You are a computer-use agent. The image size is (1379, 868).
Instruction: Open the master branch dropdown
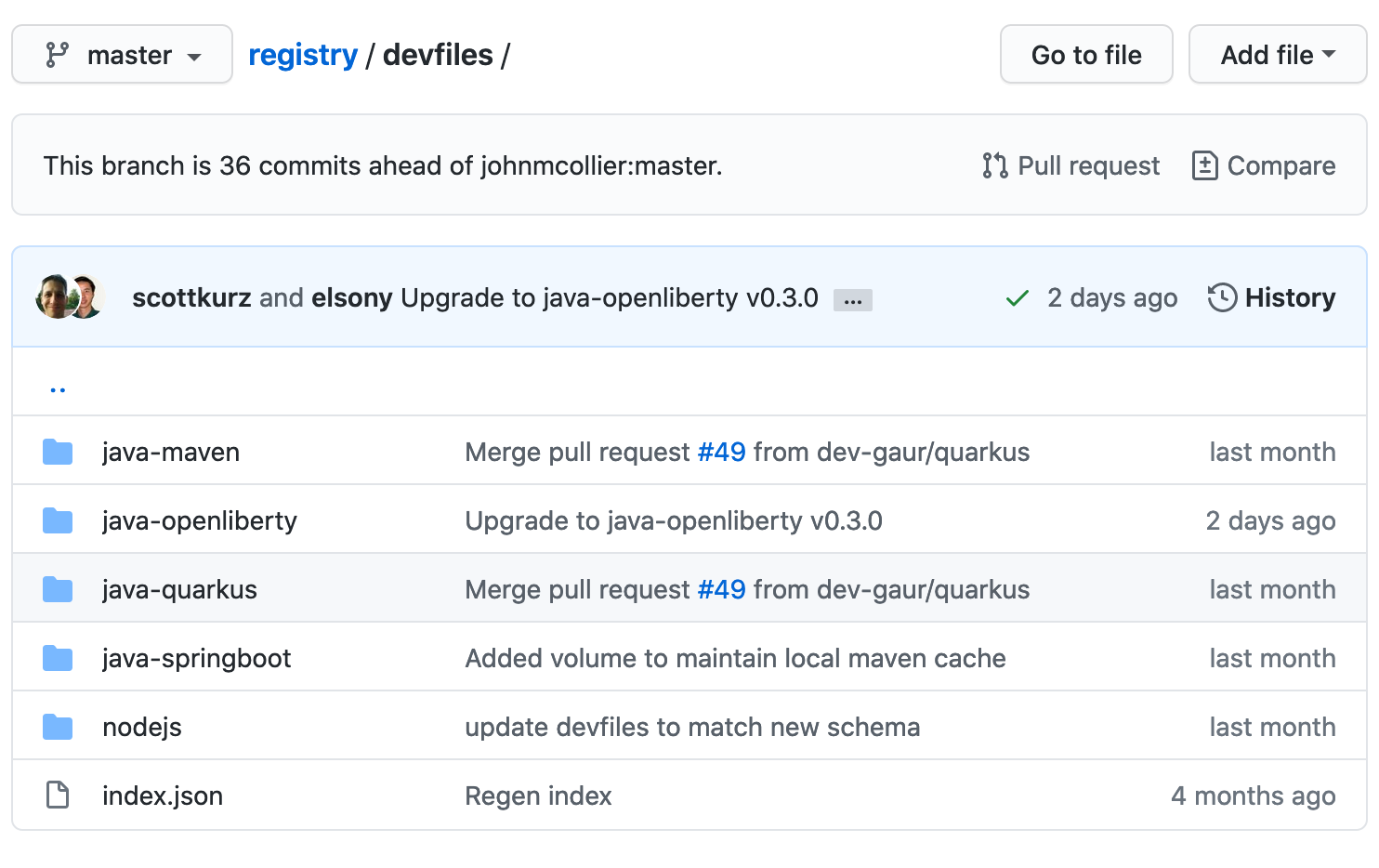(x=122, y=55)
